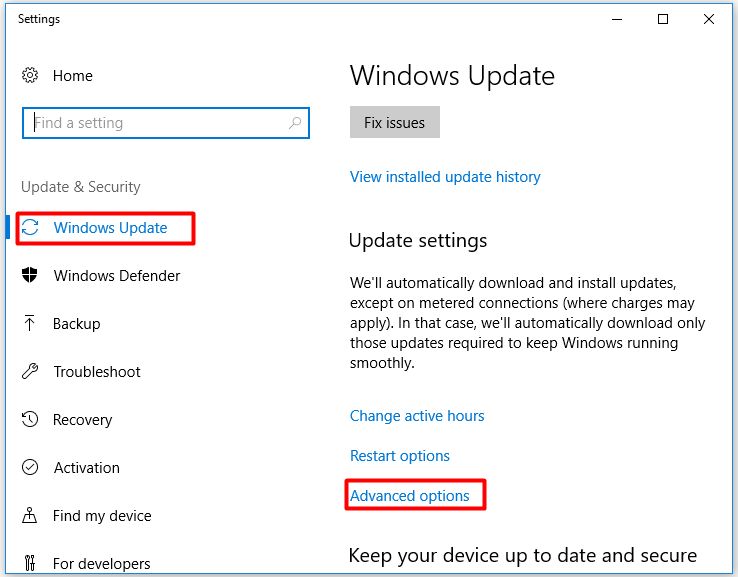738x577 pixels.
Task: Open the Restart options link
Action: click(400, 456)
